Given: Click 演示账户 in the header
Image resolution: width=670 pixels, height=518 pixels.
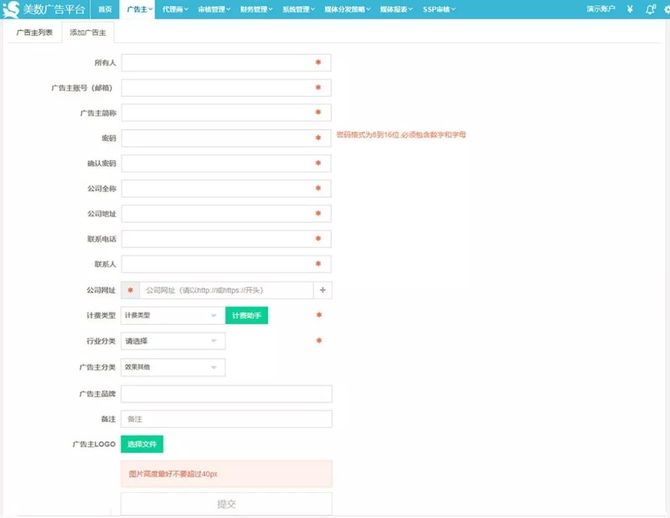Looking at the screenshot, I should pyautogui.click(x=600, y=9).
